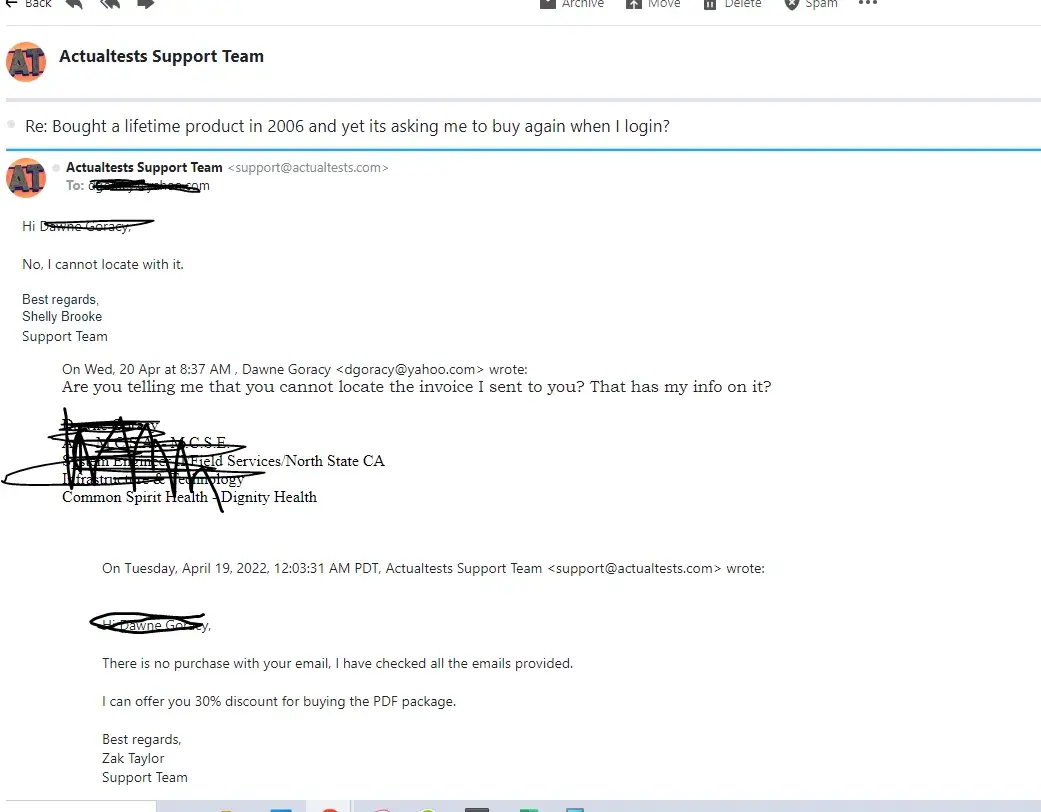Open the three-dot more actions menu

click(x=868, y=3)
